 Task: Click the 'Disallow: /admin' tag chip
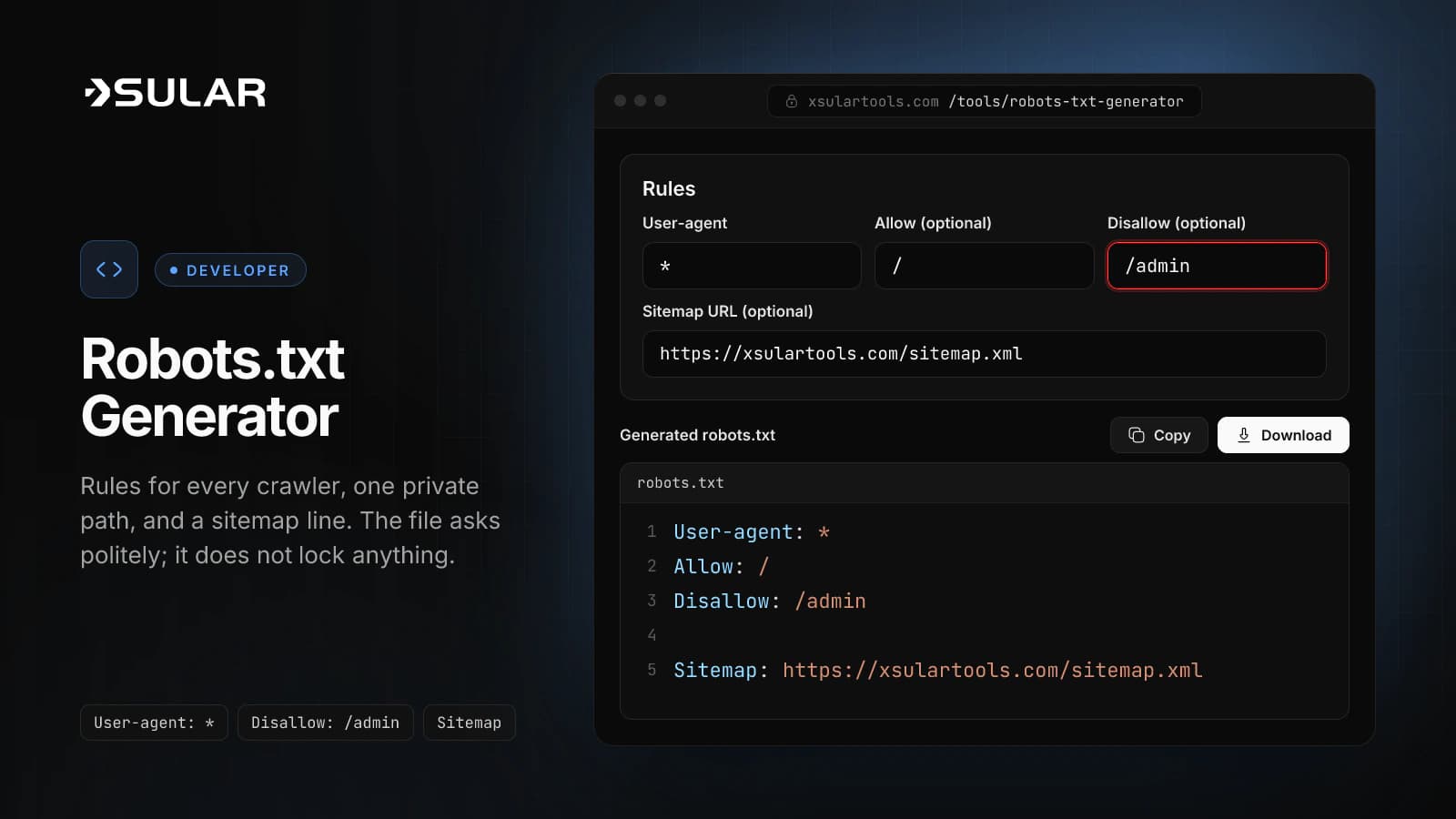(x=325, y=723)
